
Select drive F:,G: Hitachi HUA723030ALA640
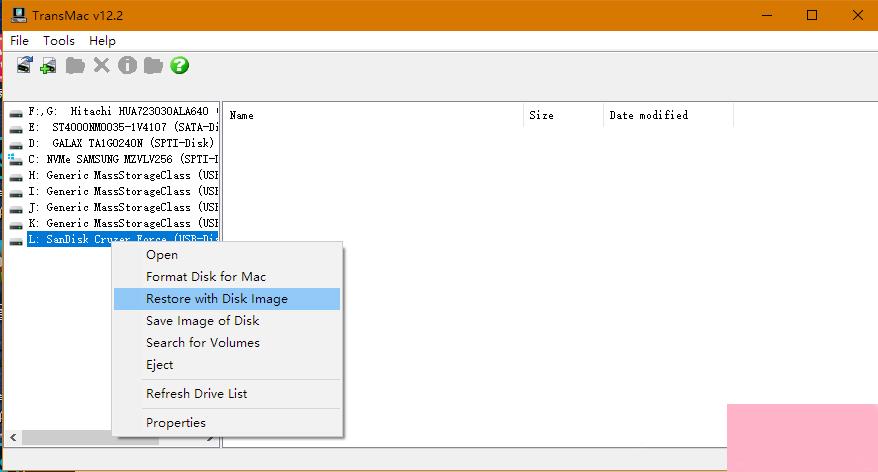click(x=123, y=111)
